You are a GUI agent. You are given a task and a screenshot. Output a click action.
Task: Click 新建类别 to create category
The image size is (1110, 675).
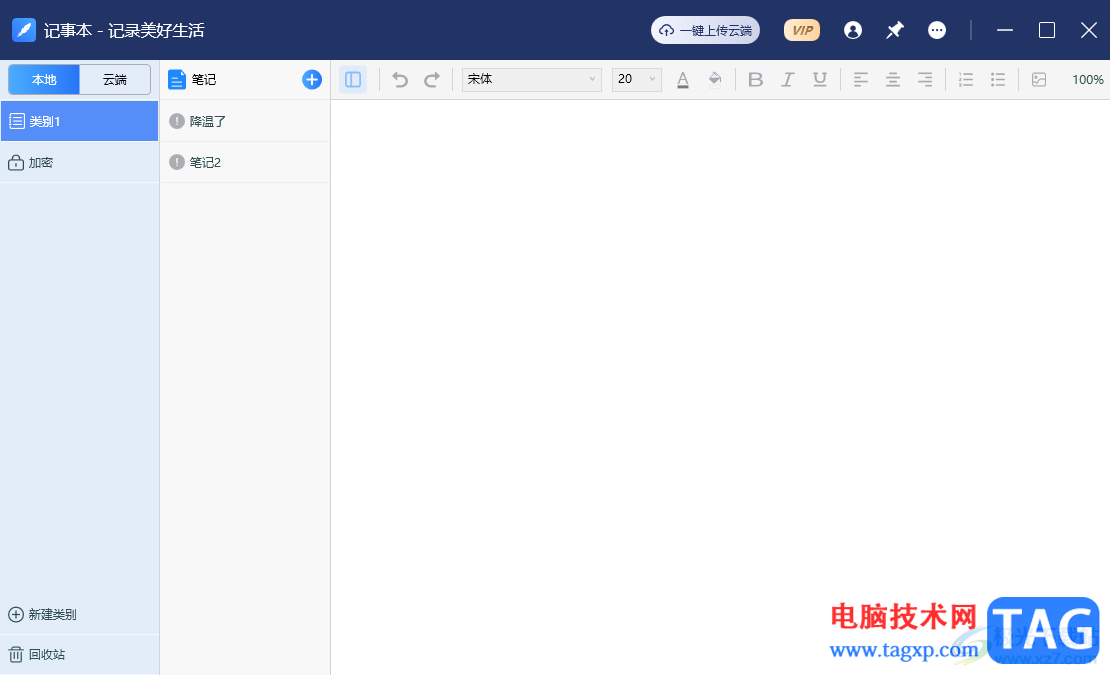pyautogui.click(x=42, y=614)
